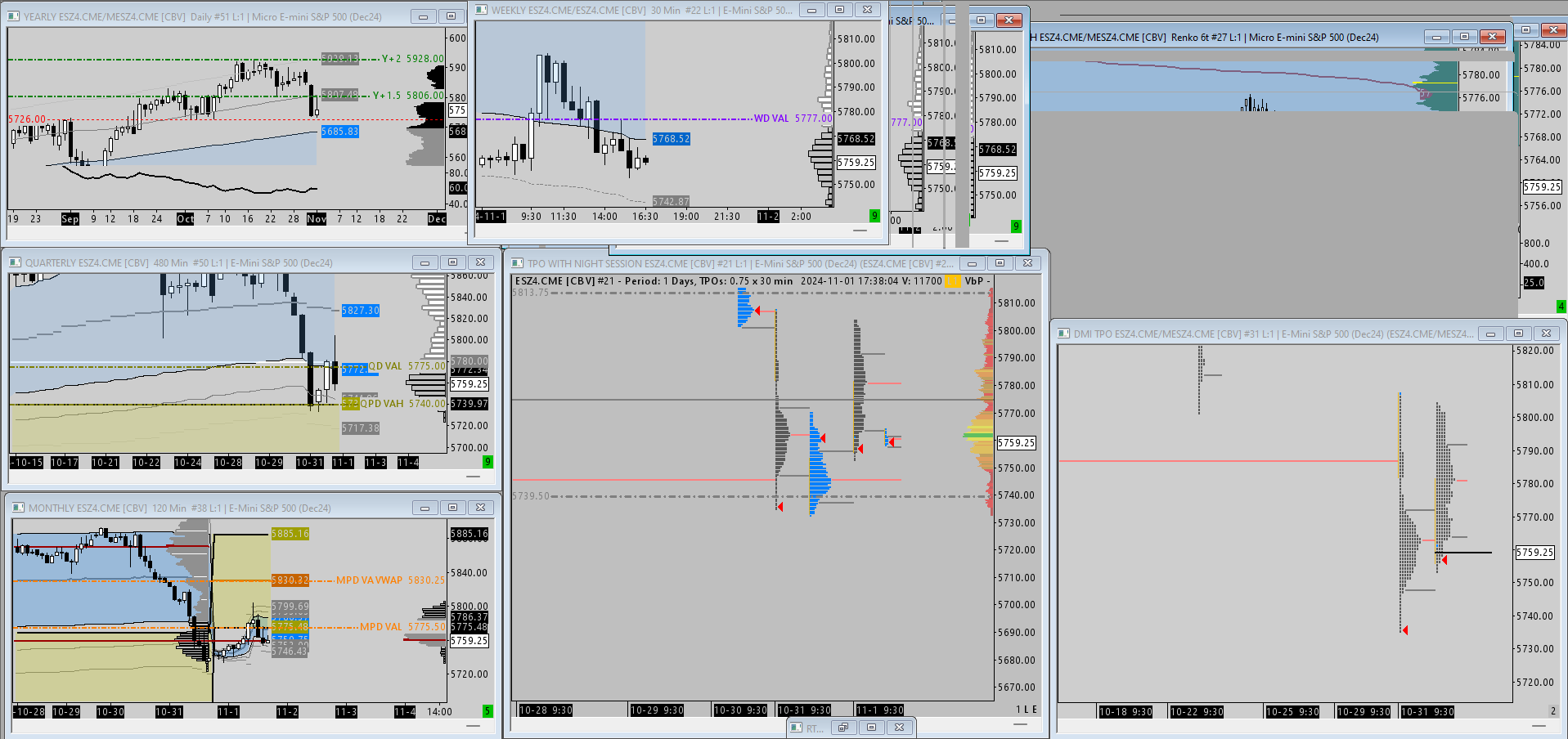Image resolution: width=1568 pixels, height=739 pixels.
Task: Close the TPO WITH NIGHT SESSION window
Action: tap(1027, 263)
